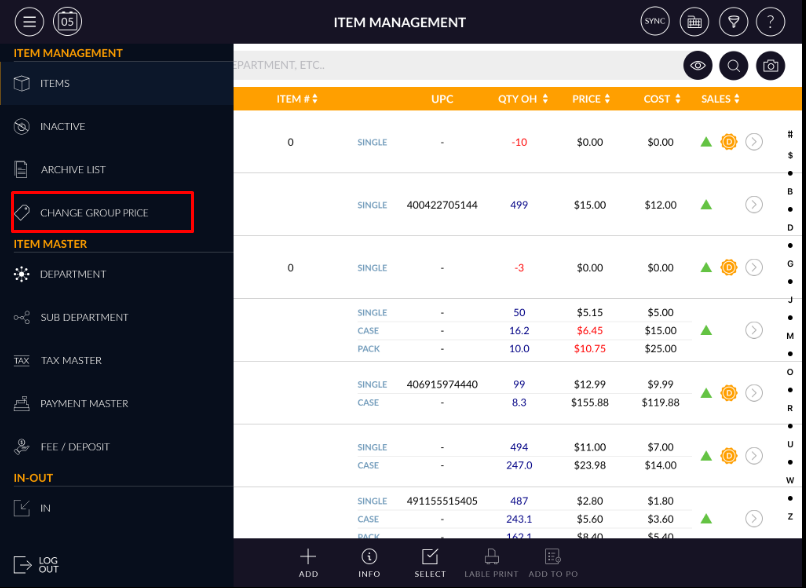
Task: Open the camera scan icon
Action: coord(770,66)
